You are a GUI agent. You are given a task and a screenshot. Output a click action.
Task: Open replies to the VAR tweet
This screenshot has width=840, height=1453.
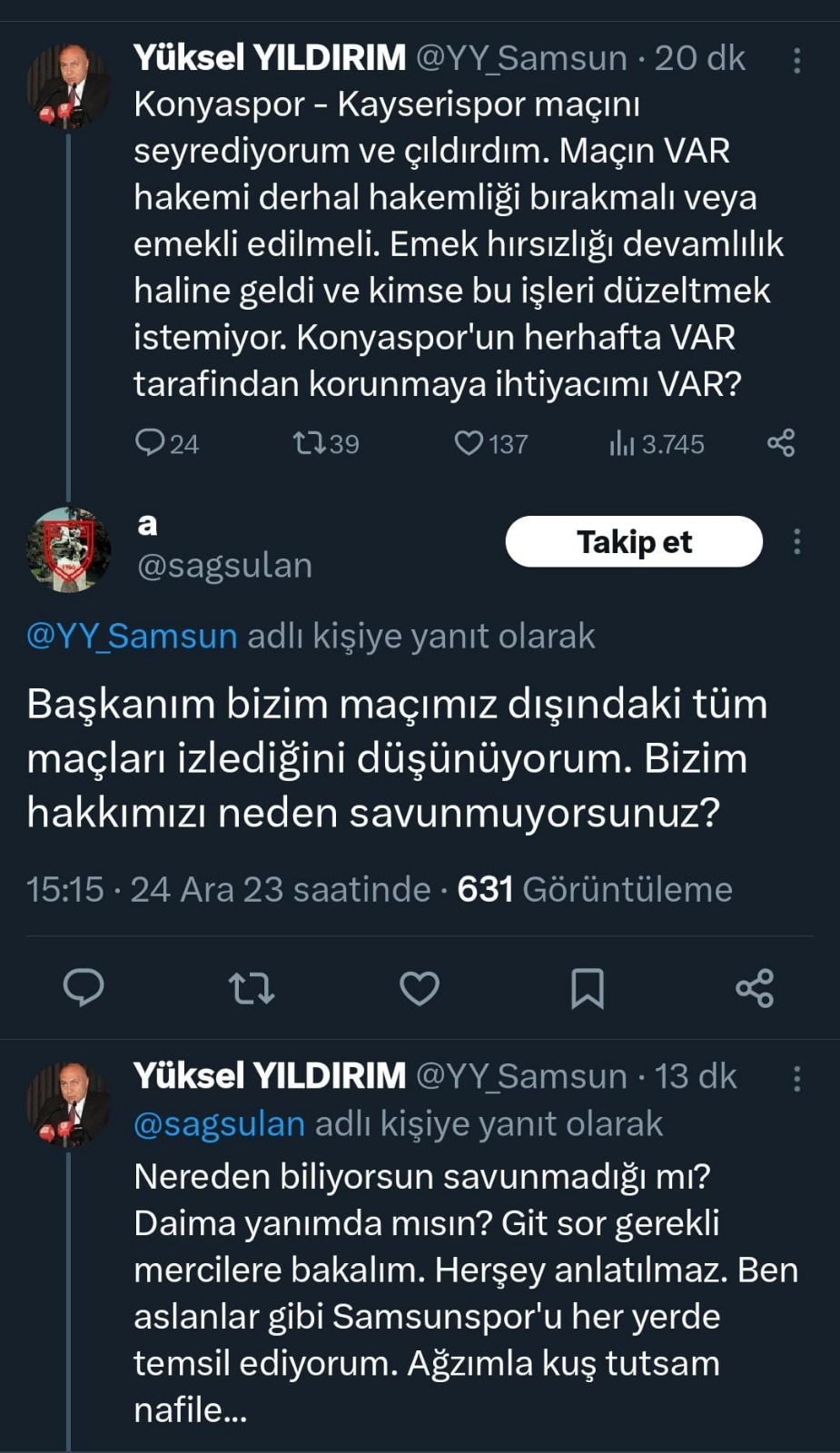click(153, 444)
